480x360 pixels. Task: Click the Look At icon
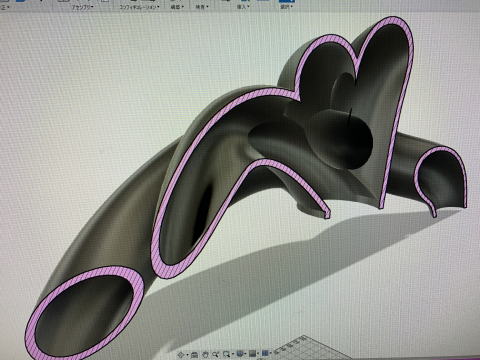click(195, 355)
